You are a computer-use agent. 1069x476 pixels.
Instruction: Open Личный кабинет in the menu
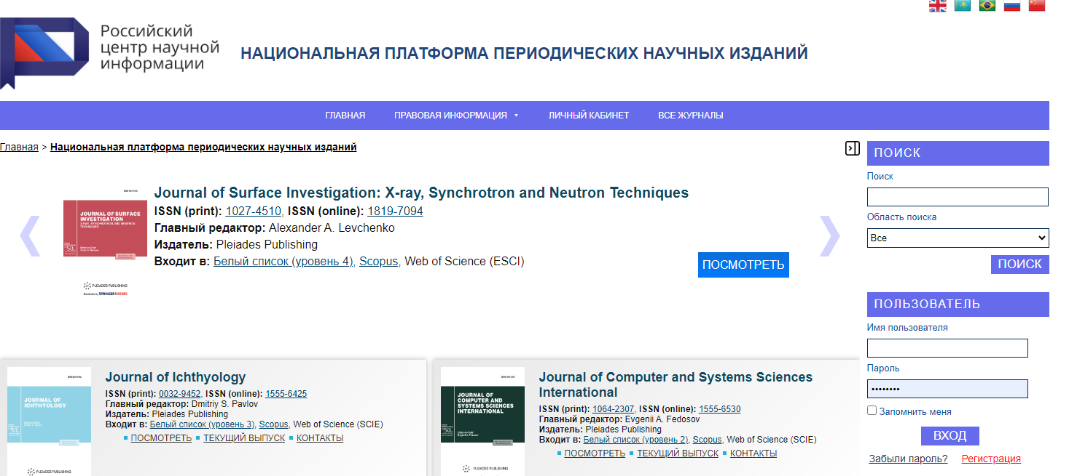588,115
